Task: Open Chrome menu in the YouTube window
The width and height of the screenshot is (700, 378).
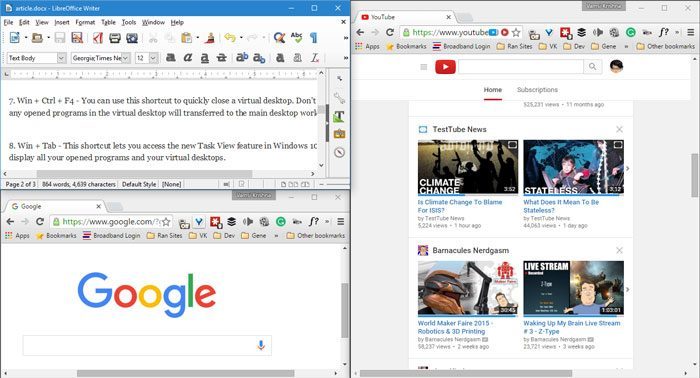Action: click(x=690, y=32)
